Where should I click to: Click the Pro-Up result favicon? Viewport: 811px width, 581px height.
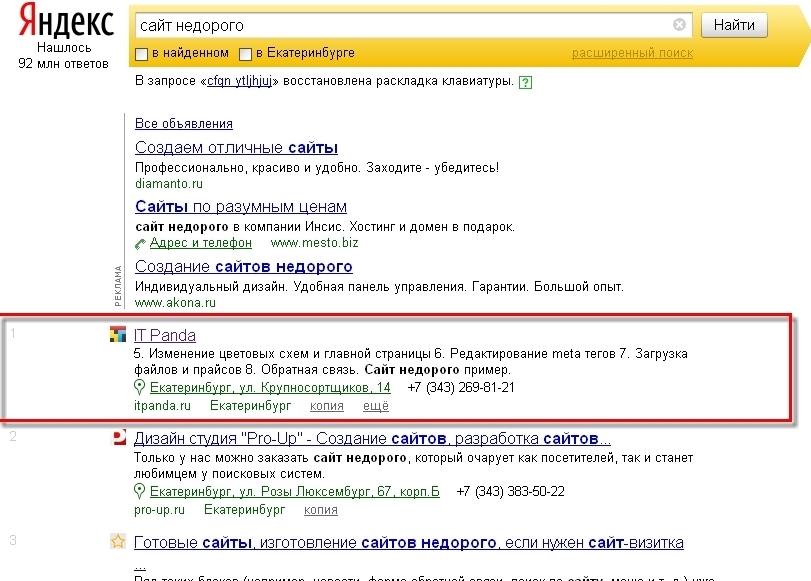point(119,438)
